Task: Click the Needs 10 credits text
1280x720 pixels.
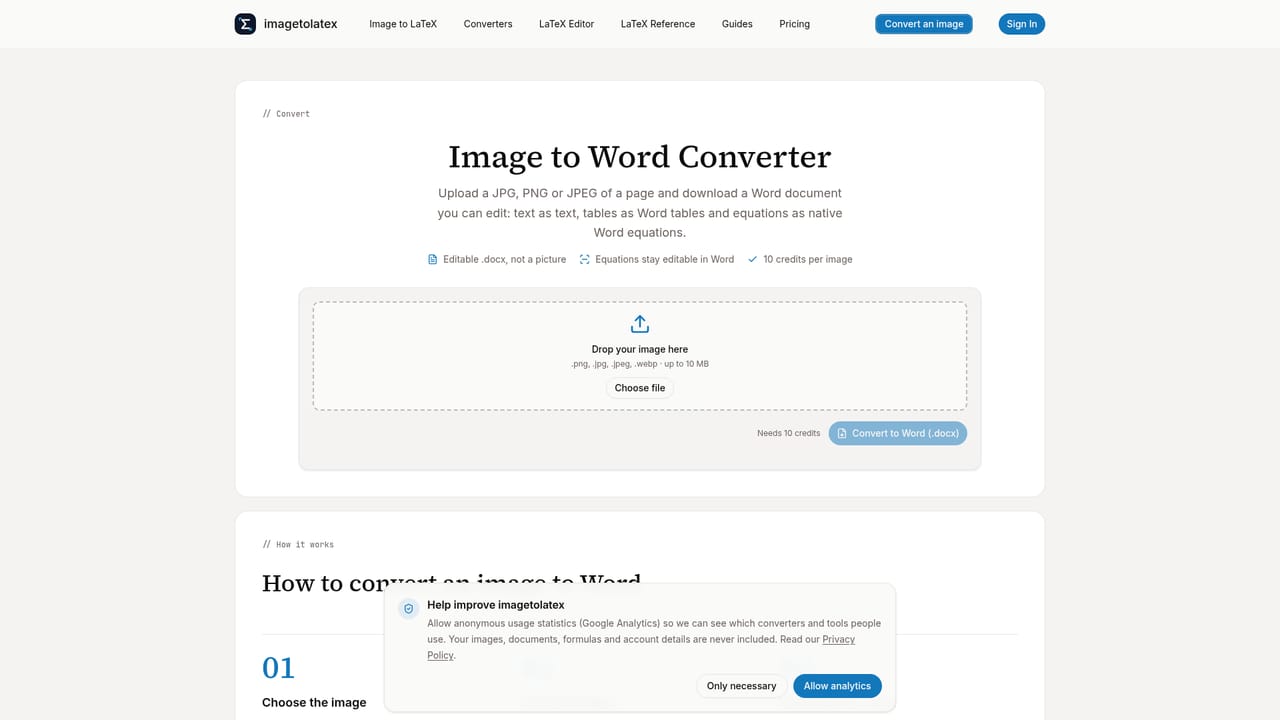Action: [788, 433]
